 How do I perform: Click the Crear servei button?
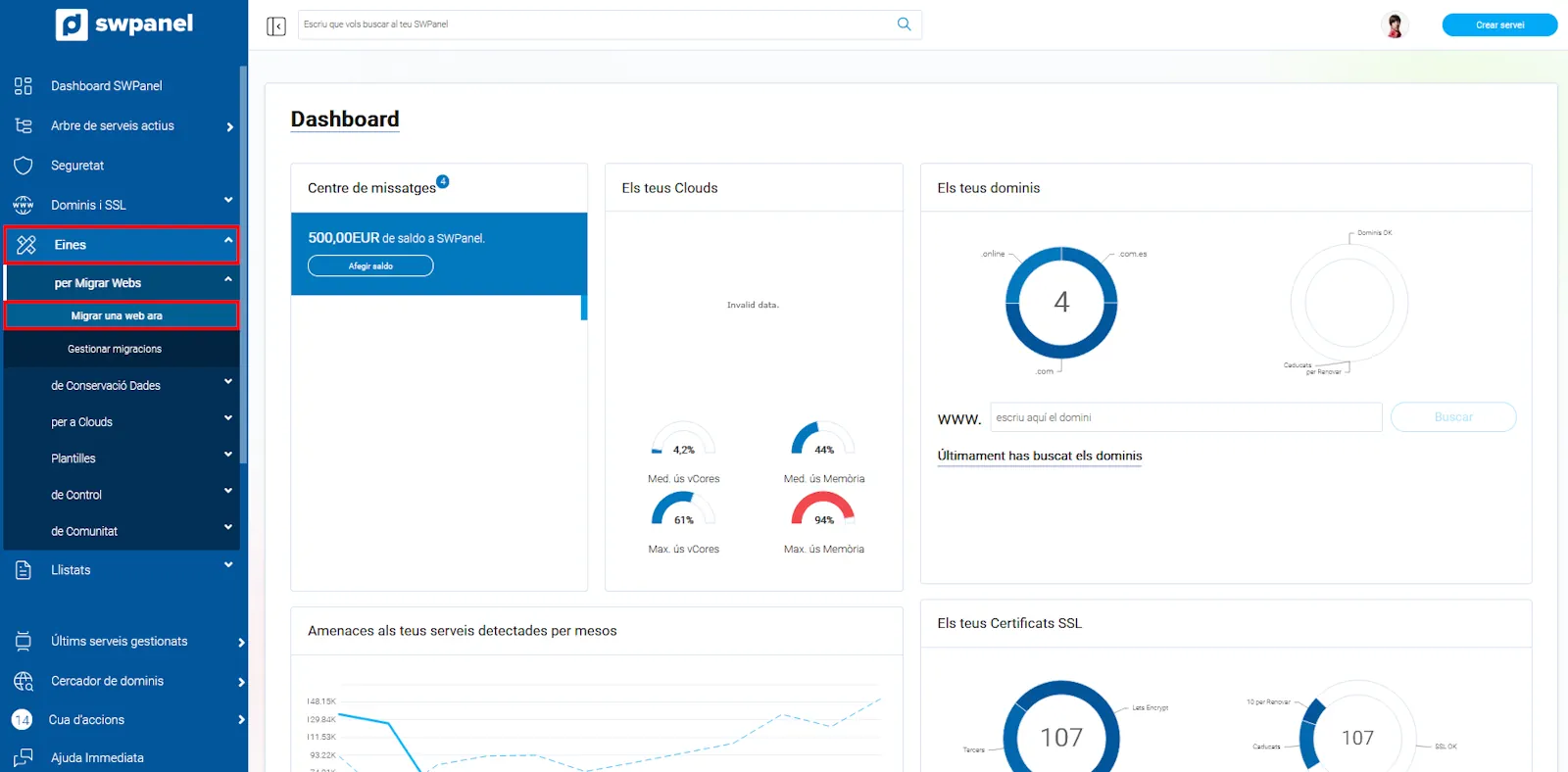(x=1499, y=24)
